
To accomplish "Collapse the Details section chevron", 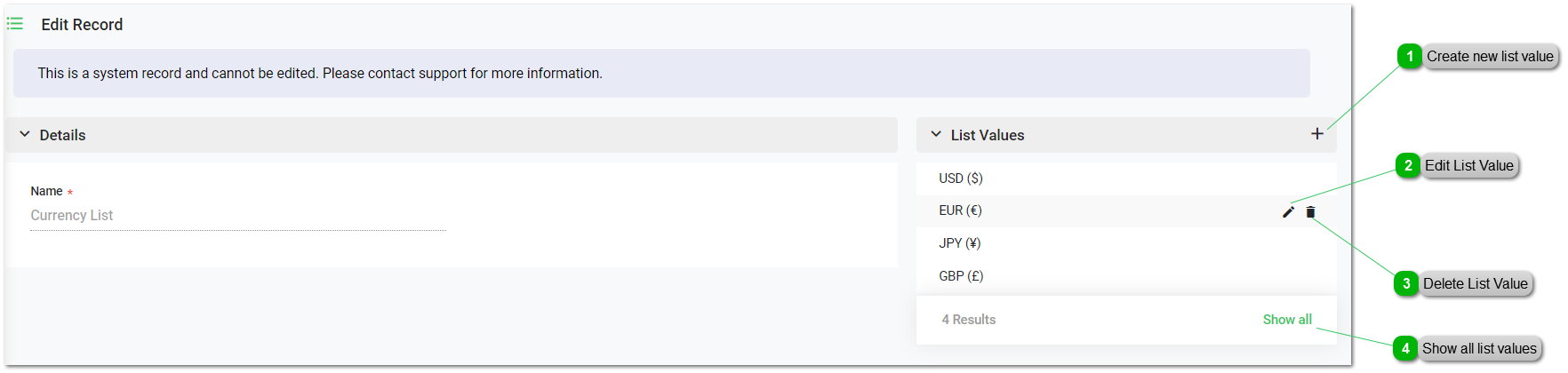I will point(25,134).
